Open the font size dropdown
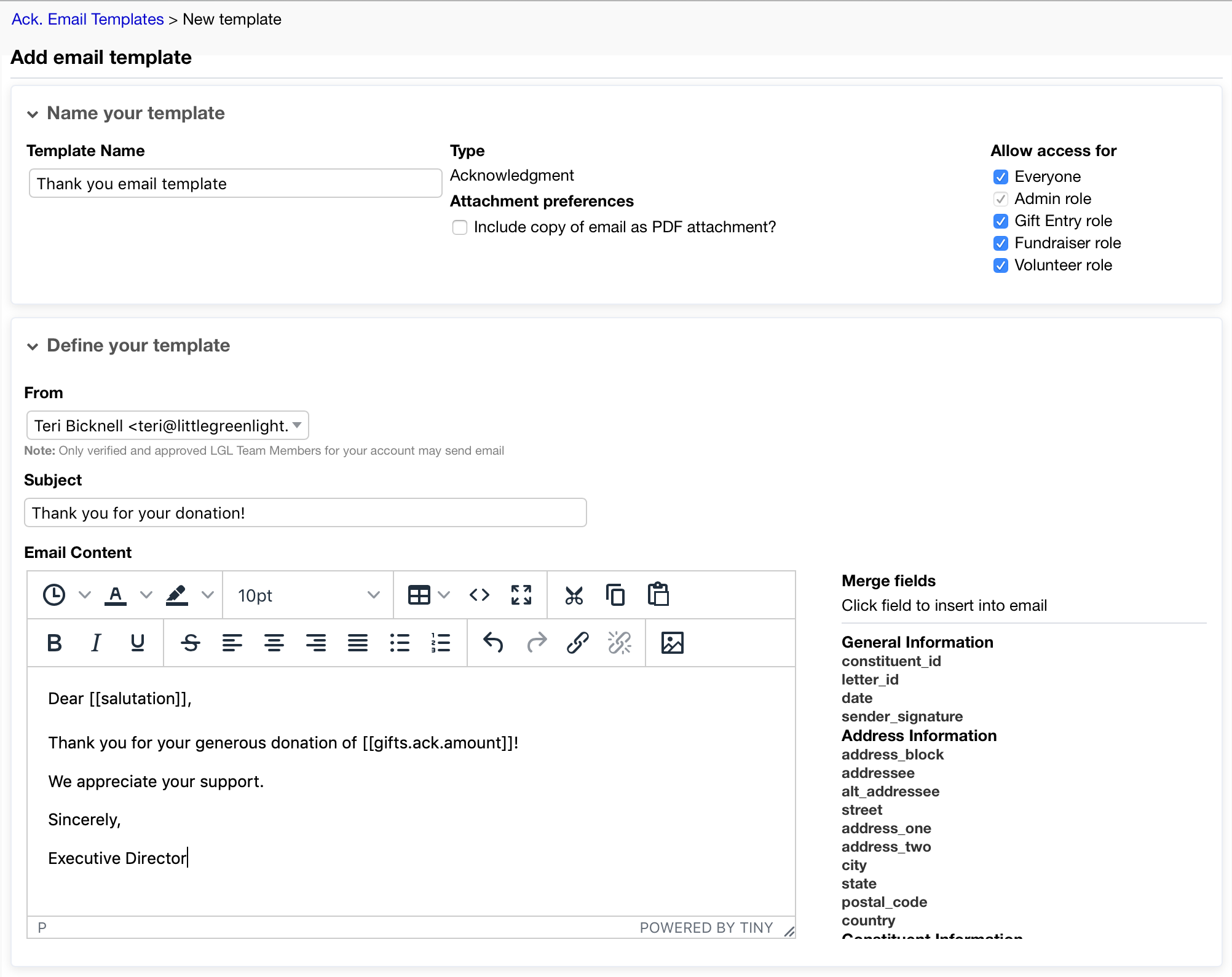The width and height of the screenshot is (1232, 977). [x=307, y=594]
